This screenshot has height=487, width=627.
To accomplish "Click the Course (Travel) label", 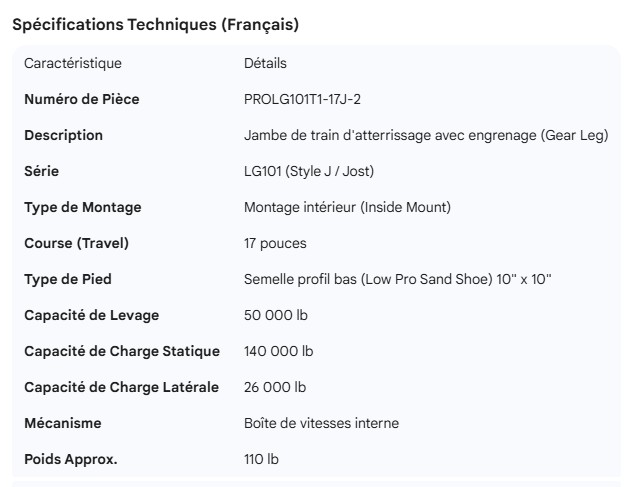I will tap(76, 243).
